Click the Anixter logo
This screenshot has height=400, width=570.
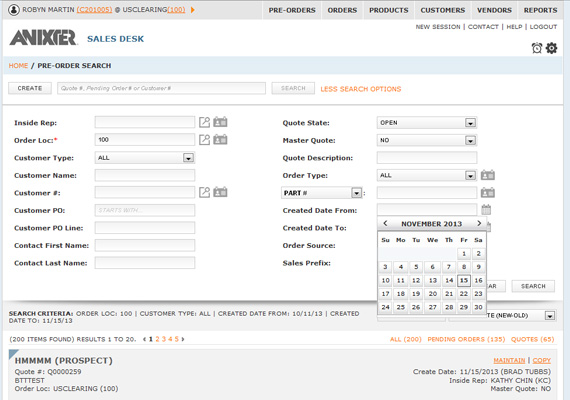[43, 37]
